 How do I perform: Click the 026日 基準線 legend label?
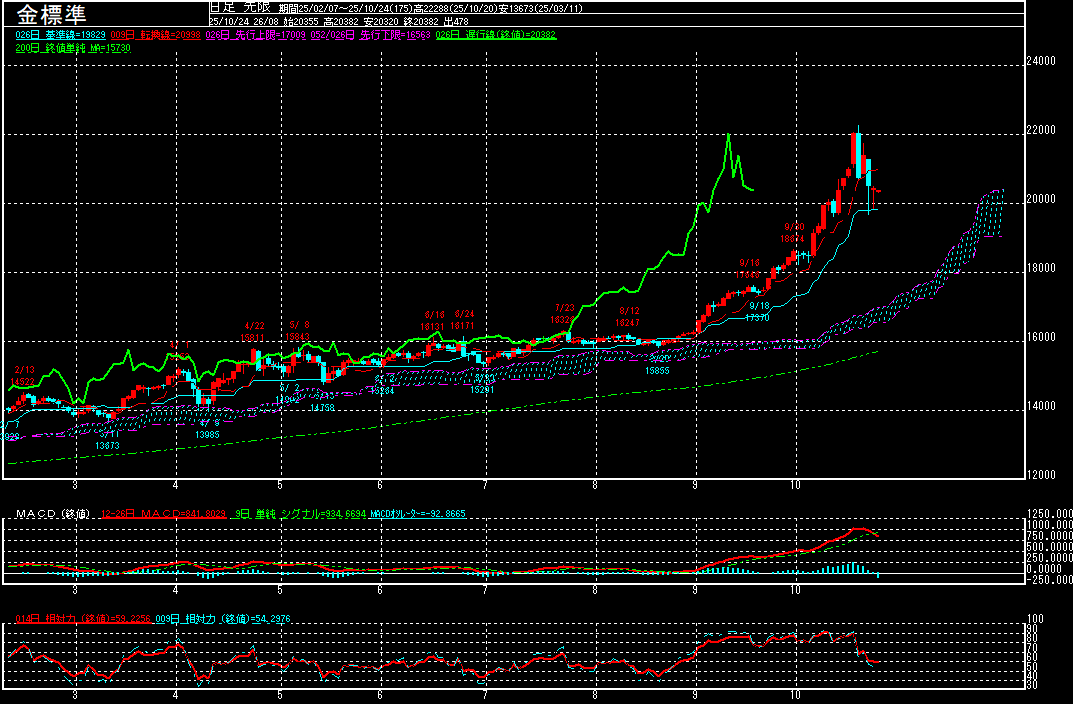click(x=60, y=35)
